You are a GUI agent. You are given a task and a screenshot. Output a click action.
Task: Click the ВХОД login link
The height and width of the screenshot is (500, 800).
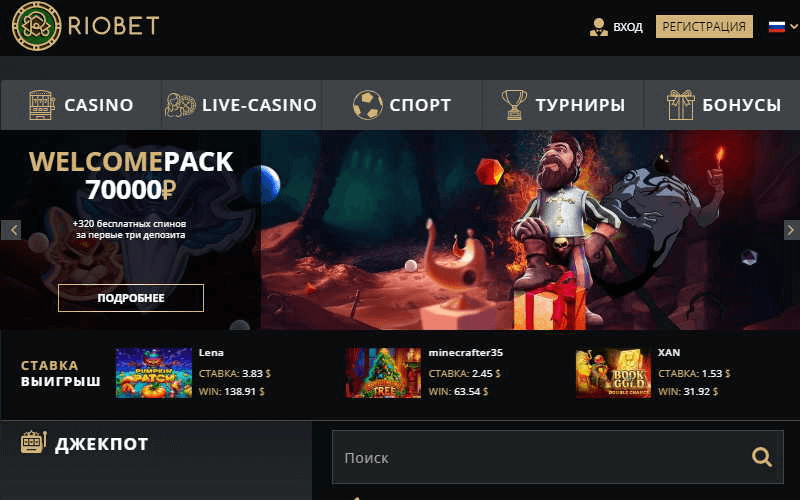tap(628, 27)
